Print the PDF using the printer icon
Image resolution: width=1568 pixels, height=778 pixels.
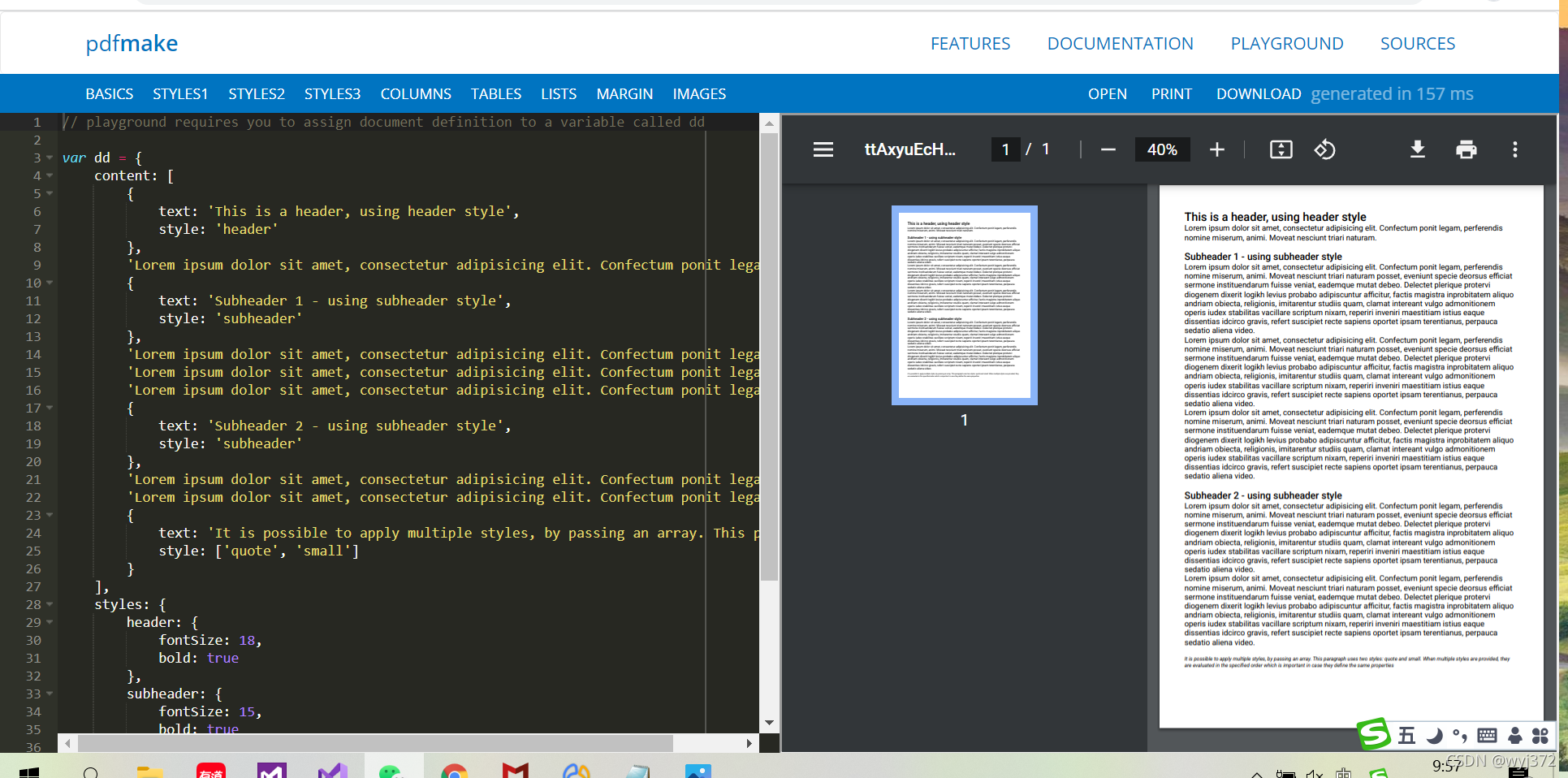1466,149
